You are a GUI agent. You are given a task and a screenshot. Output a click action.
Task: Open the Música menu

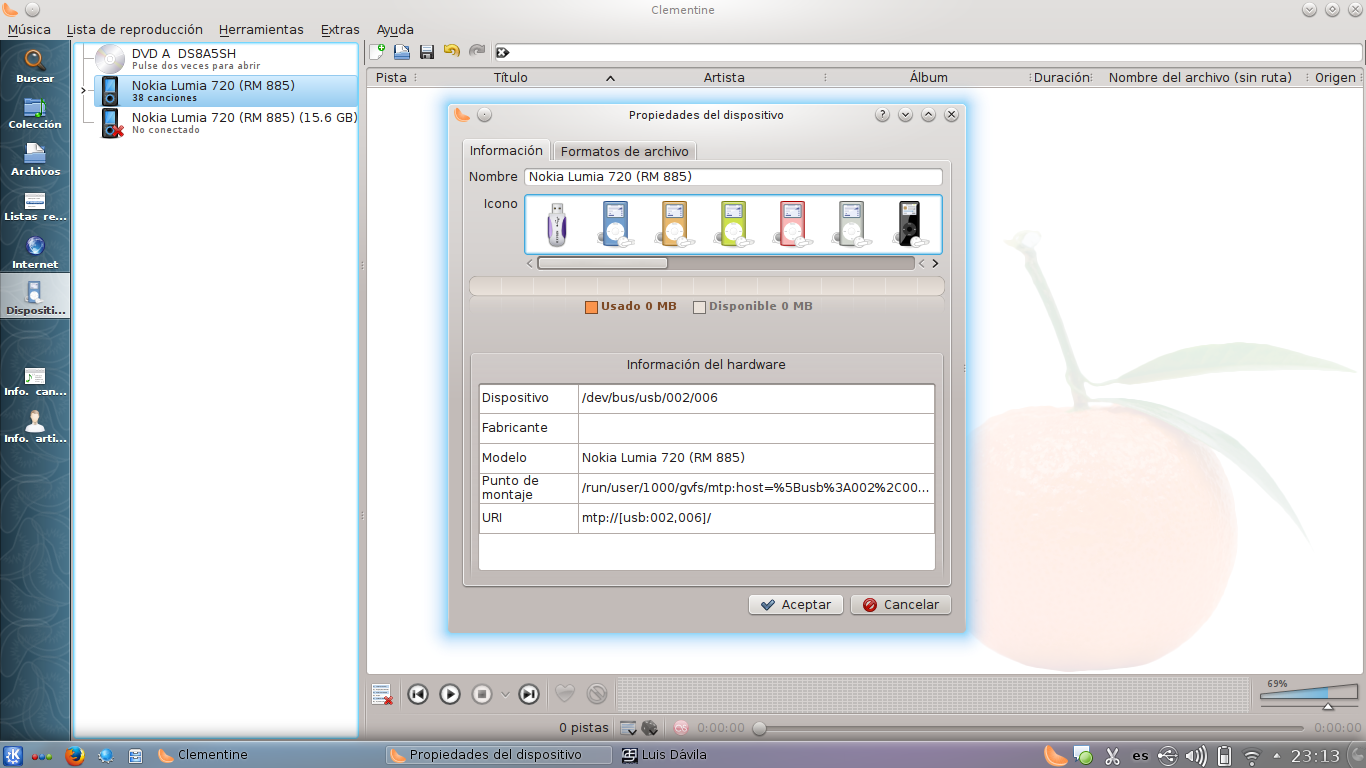pos(29,30)
